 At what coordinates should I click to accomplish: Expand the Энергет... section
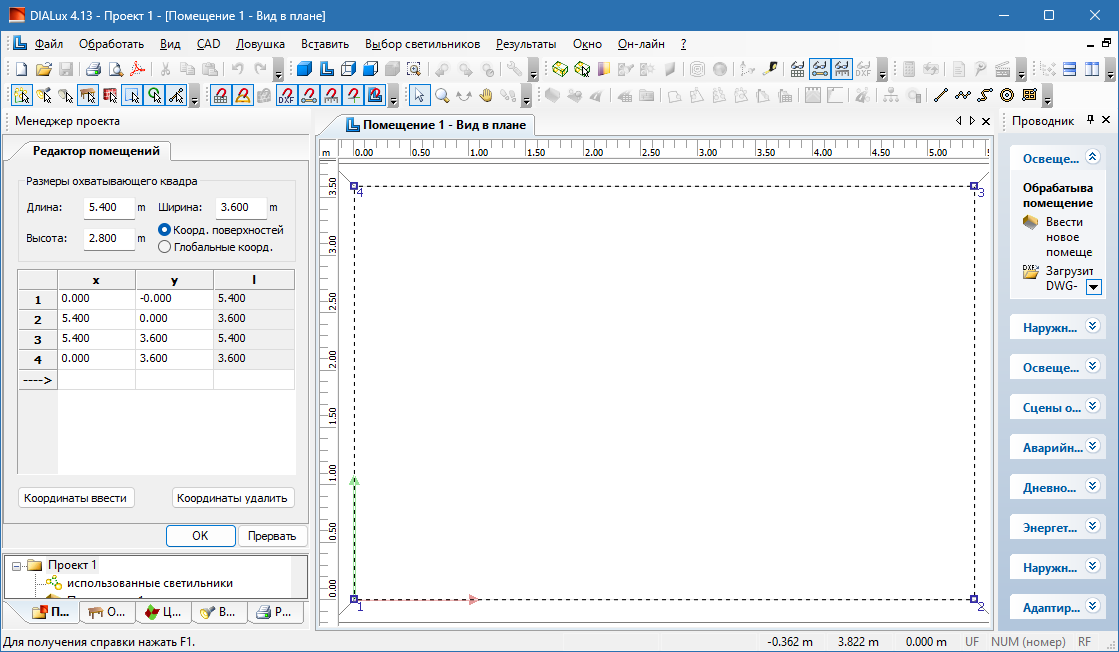click(x=1093, y=526)
